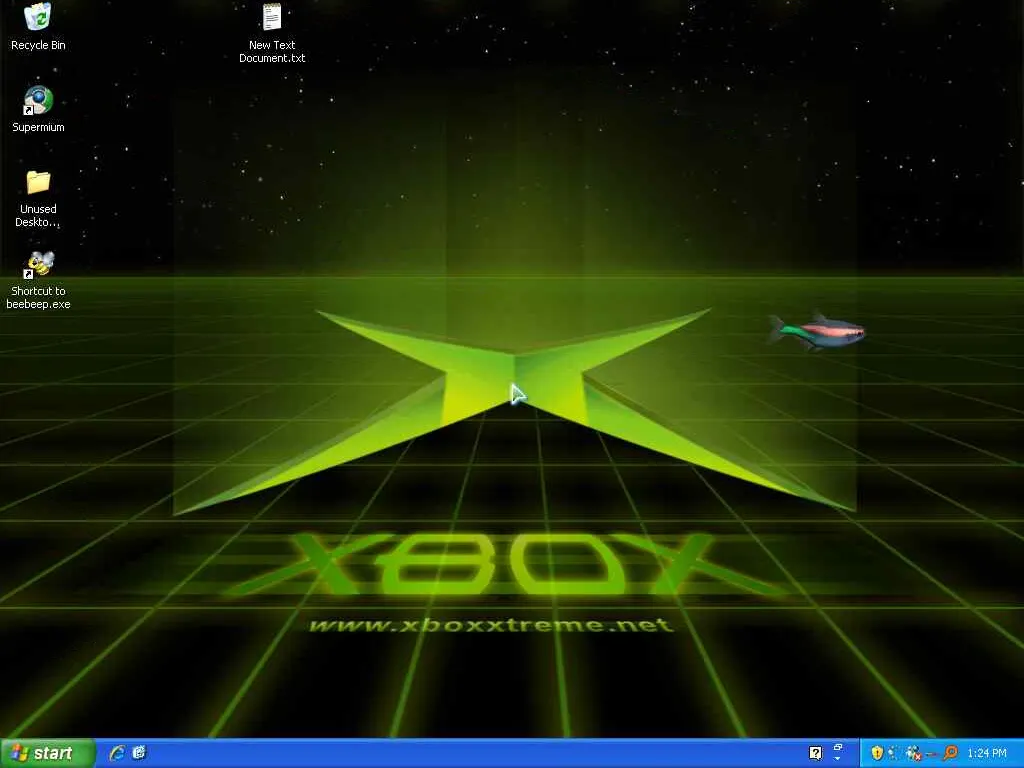Image resolution: width=1024 pixels, height=768 pixels.
Task: Select the Unused Desktop folder icon
Action: [x=38, y=199]
